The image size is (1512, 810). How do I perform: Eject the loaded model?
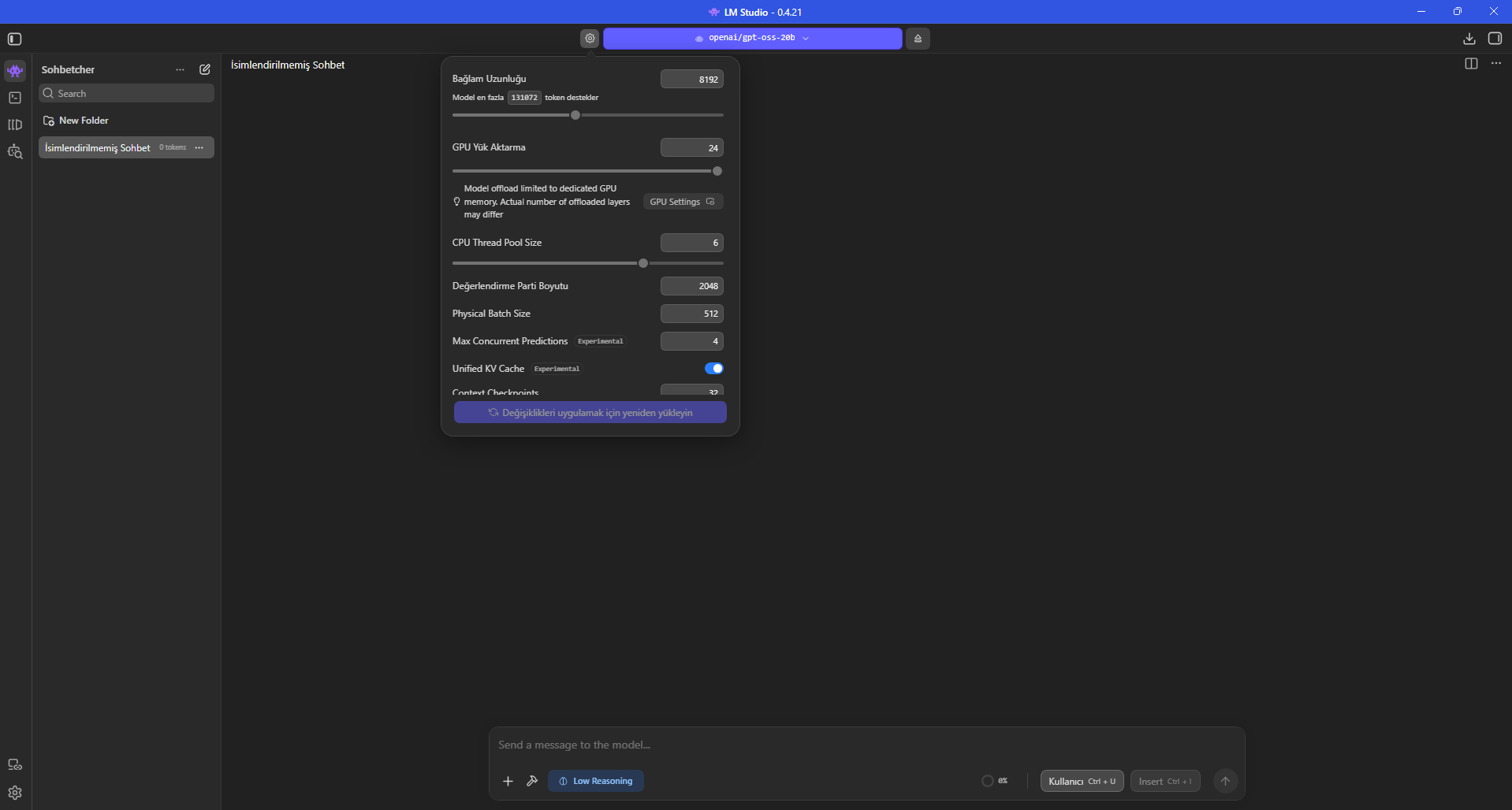click(918, 39)
